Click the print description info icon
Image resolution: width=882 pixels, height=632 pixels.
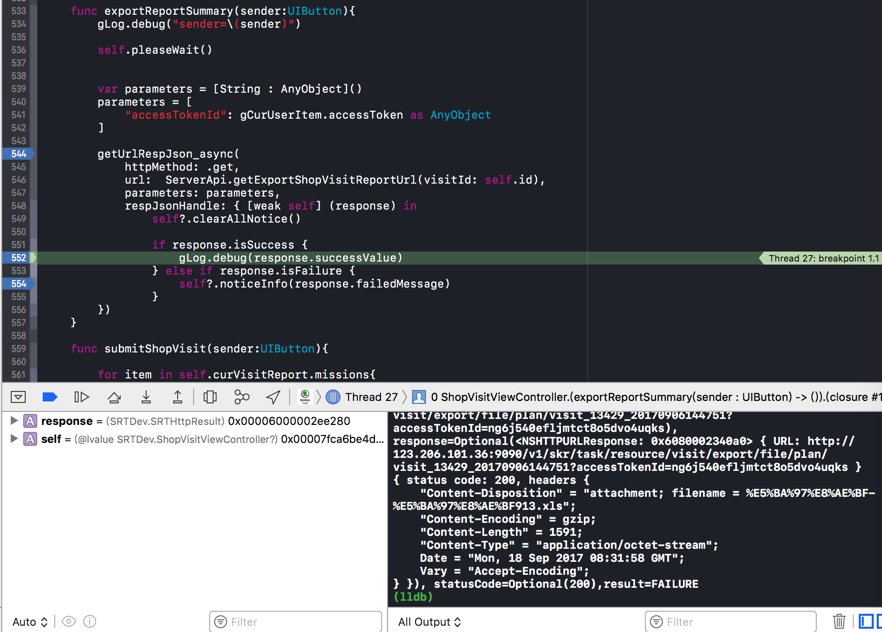click(x=89, y=621)
